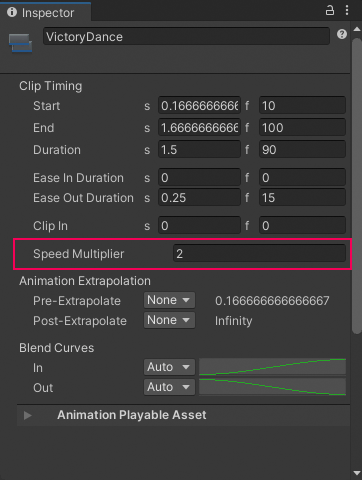Open help reference question mark icon

342,34
